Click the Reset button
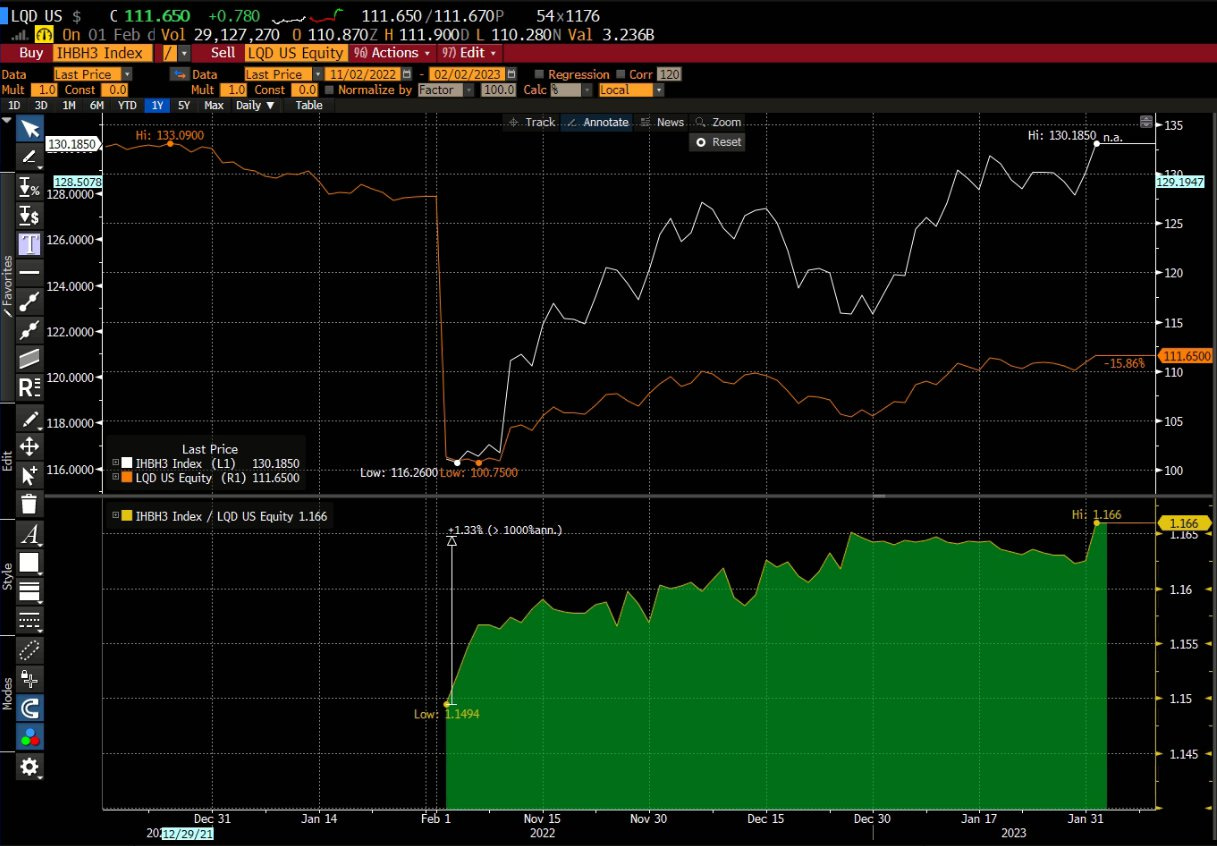1217x846 pixels. tap(719, 142)
